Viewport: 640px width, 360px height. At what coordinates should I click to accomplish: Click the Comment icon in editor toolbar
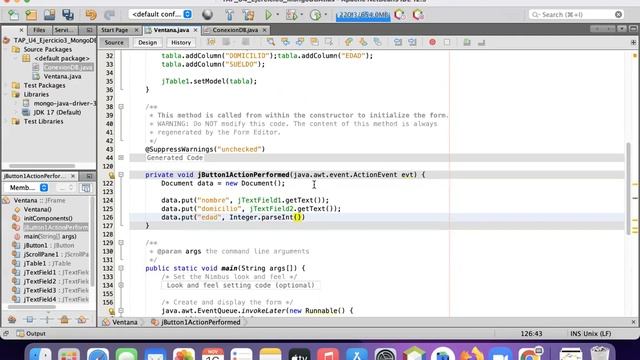coord(467,42)
